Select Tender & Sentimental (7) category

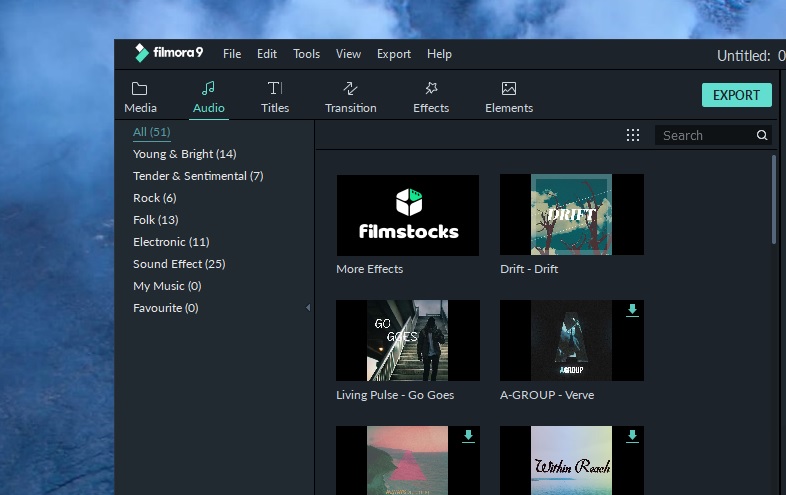tap(198, 176)
